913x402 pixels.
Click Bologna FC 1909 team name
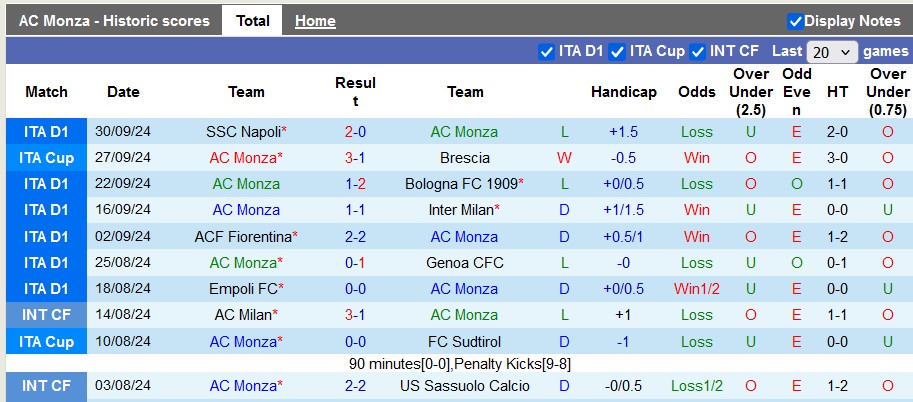tap(462, 184)
